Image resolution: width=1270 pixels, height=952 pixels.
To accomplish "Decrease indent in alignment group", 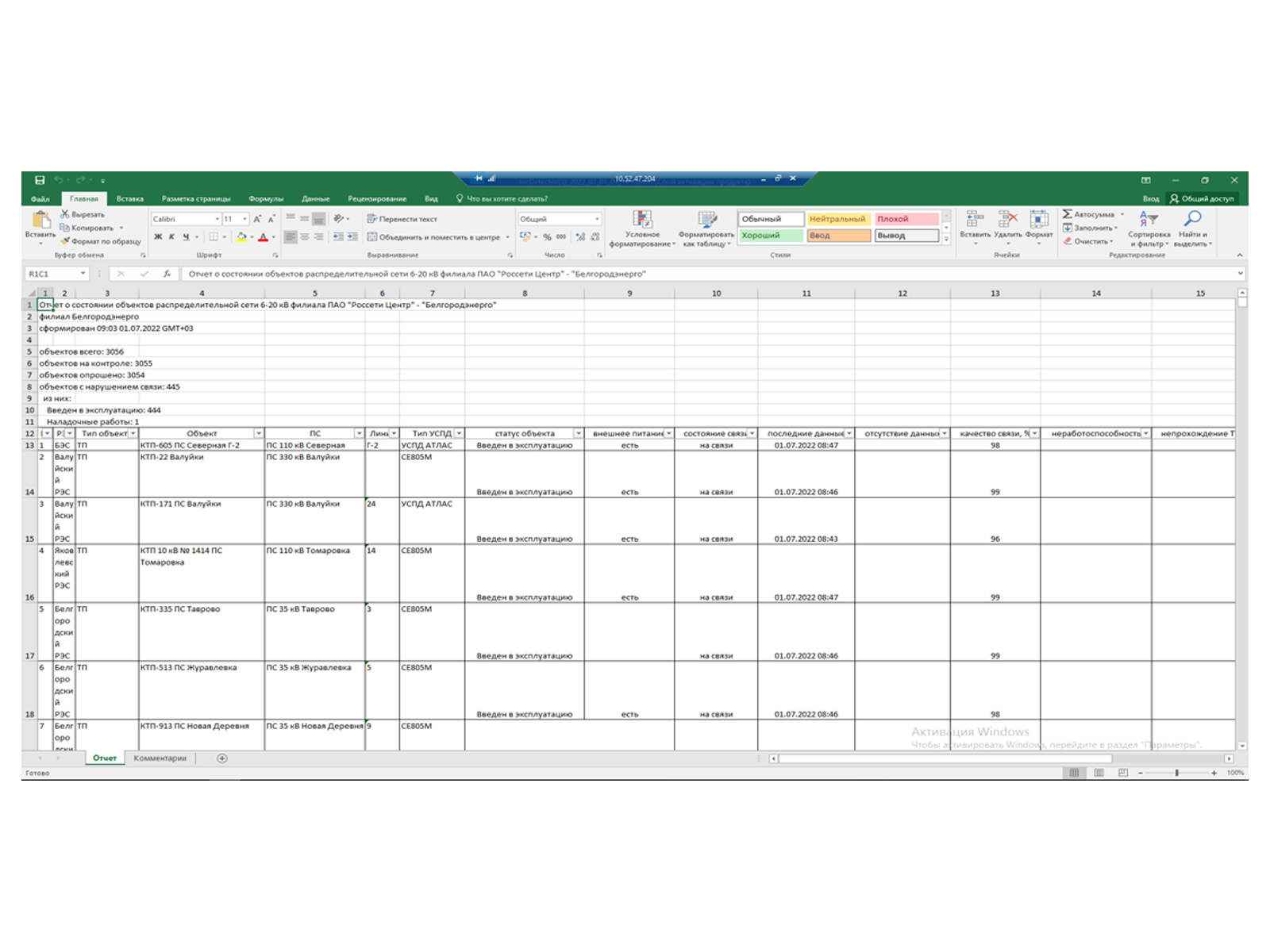I will (x=339, y=236).
